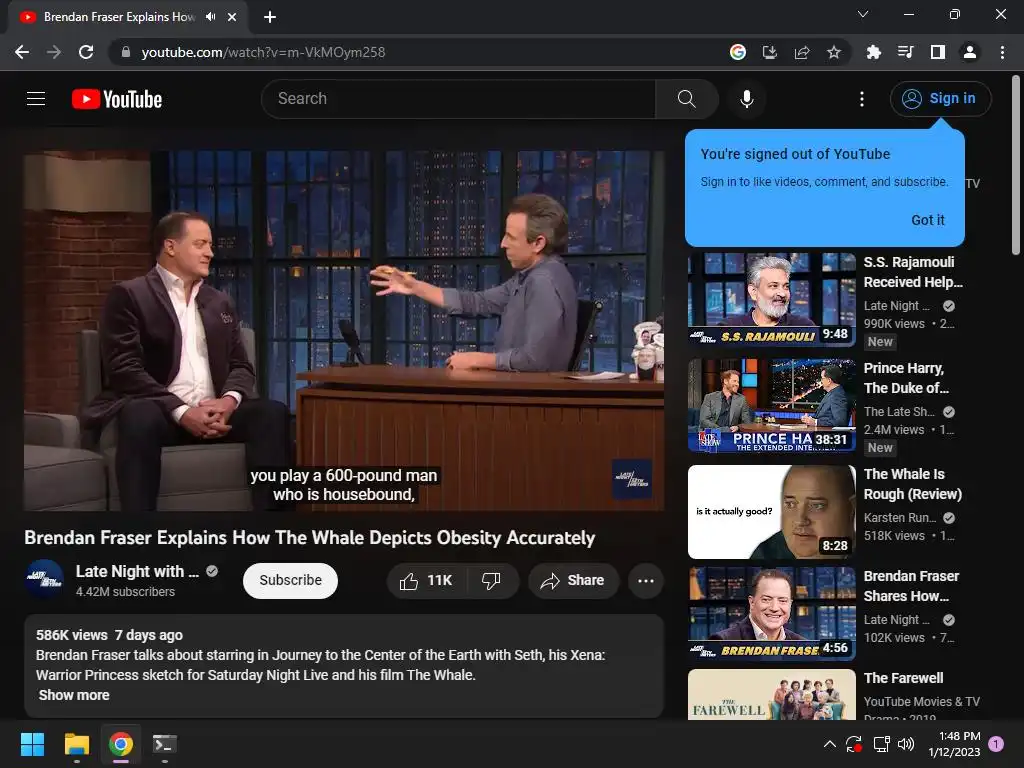Screen dimensions: 1024x768
Task: Go back in browser history
Action: point(22,52)
